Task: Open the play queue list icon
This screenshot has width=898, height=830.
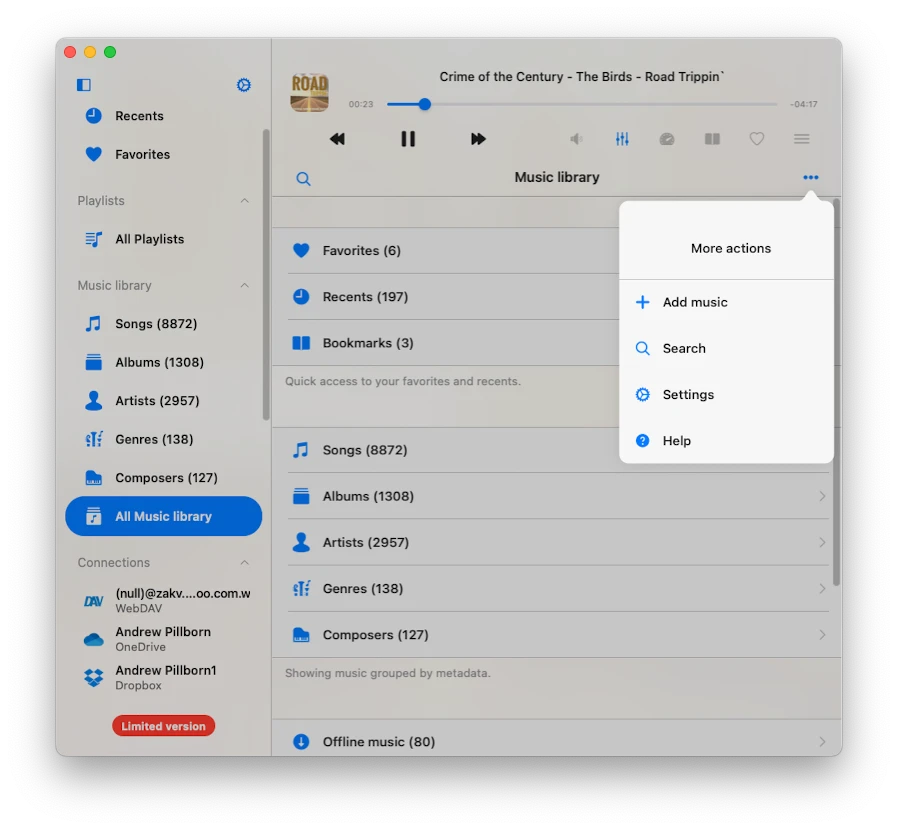Action: [x=802, y=139]
